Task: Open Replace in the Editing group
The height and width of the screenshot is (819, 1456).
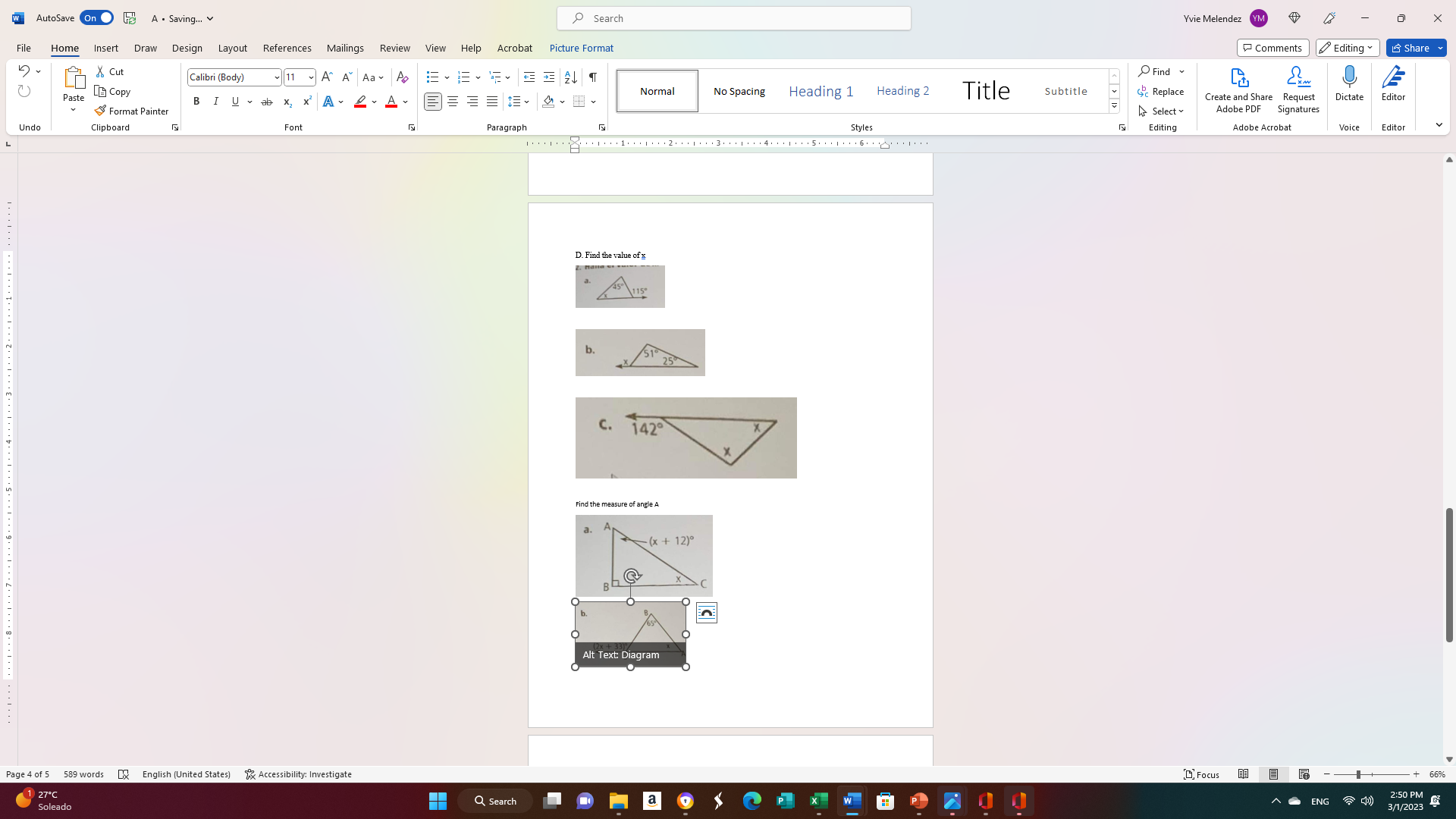Action: [1161, 91]
